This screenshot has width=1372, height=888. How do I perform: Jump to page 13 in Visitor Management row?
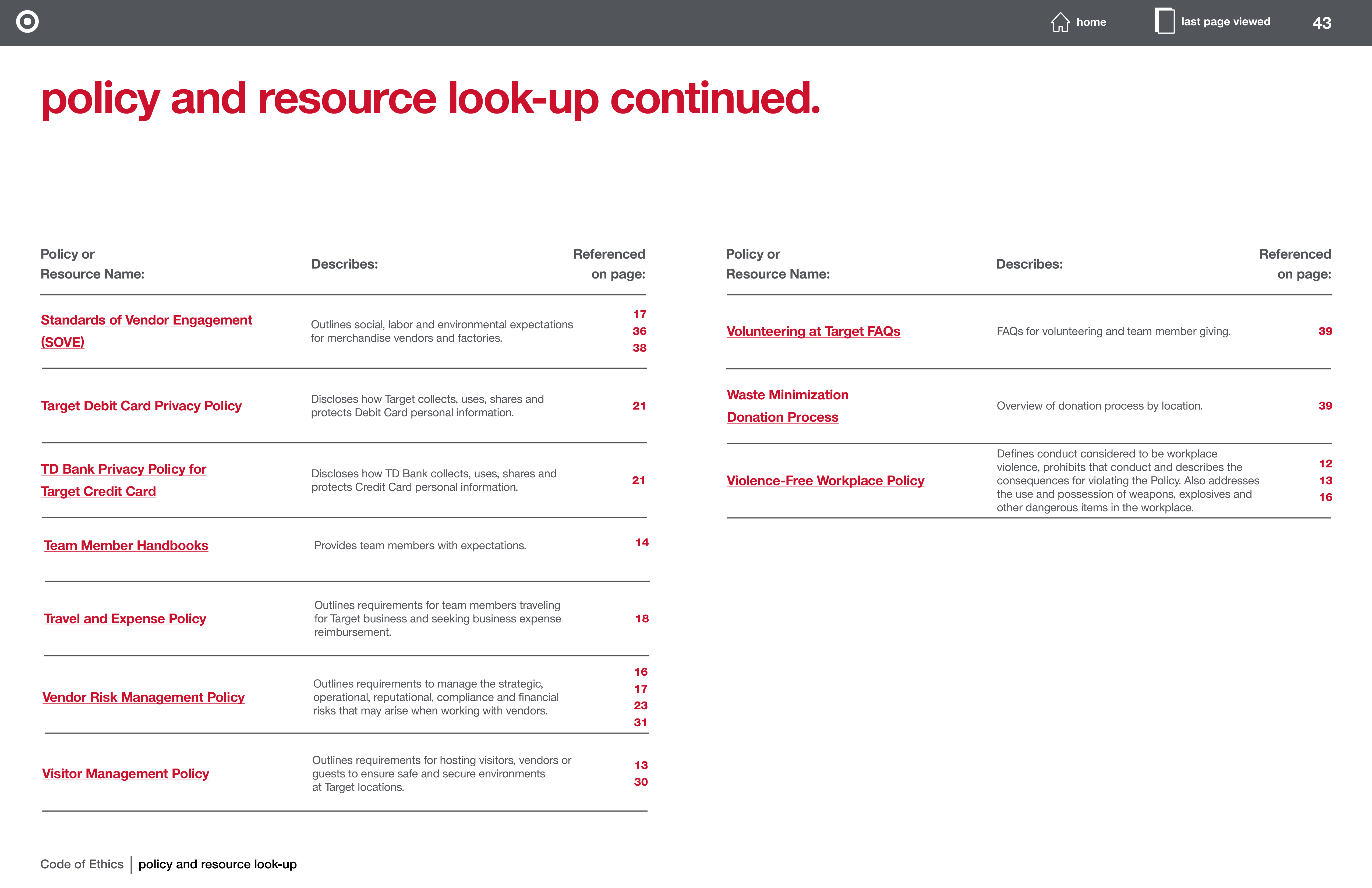(x=641, y=765)
